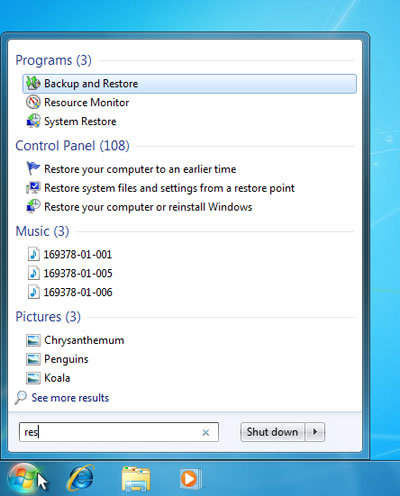Screen dimensions: 400x496
Task: Click the music note icon for 169378-01-001
Action: pos(33,254)
